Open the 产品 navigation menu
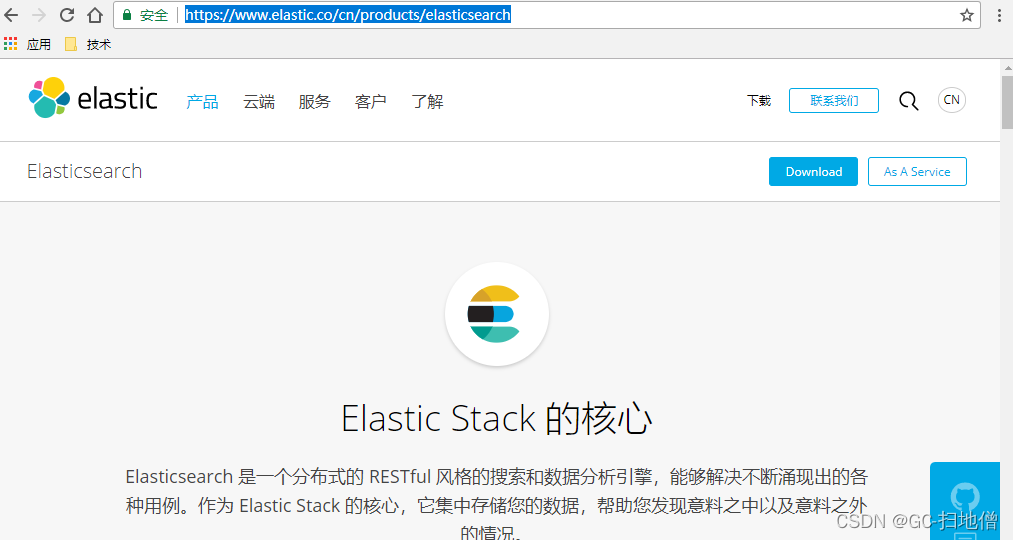Screen dimensions: 1013x540 click(202, 101)
